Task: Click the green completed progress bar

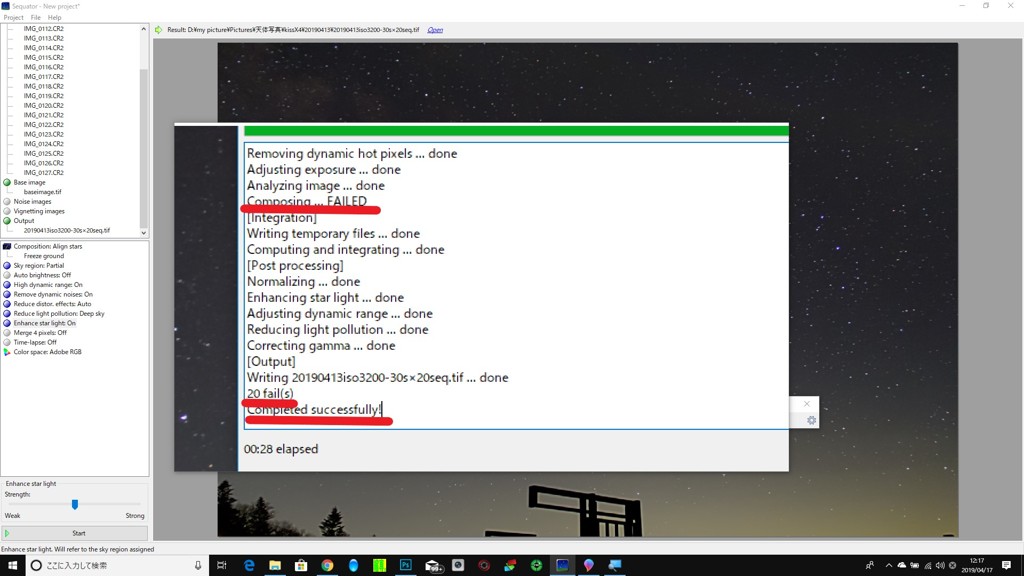Action: tap(517, 131)
